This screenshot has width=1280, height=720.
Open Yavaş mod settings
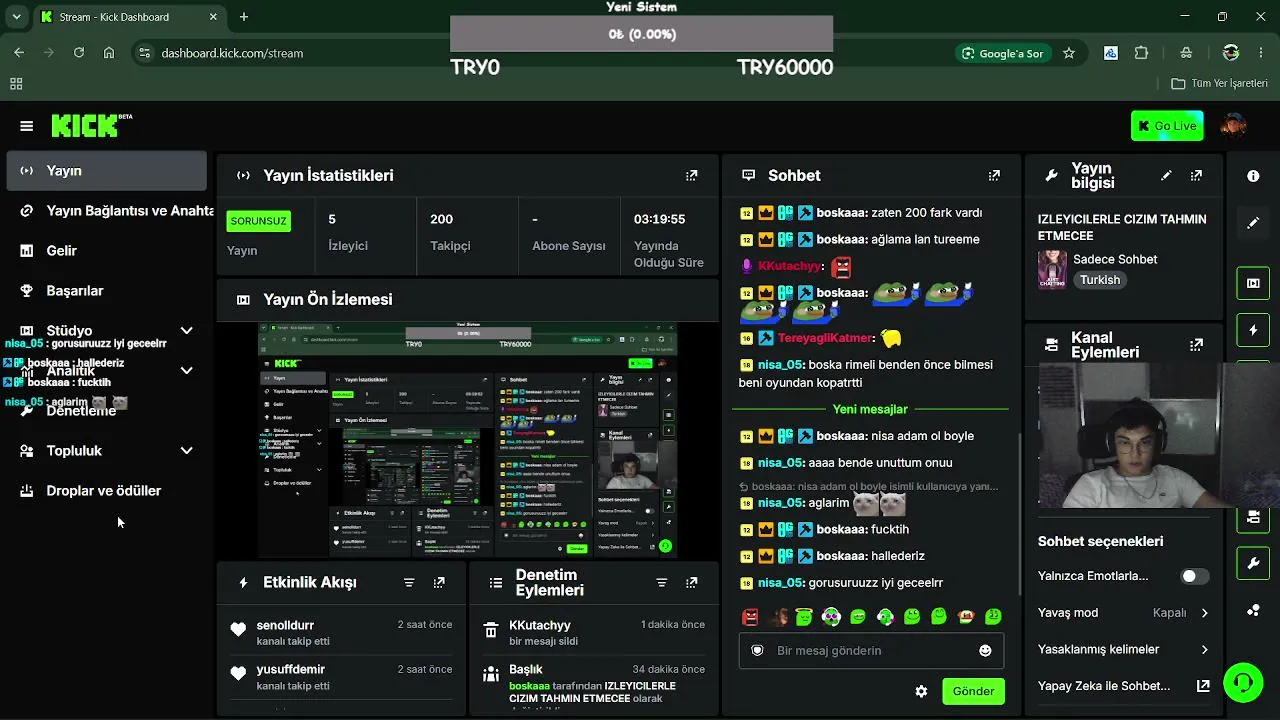pyautogui.click(x=1124, y=613)
